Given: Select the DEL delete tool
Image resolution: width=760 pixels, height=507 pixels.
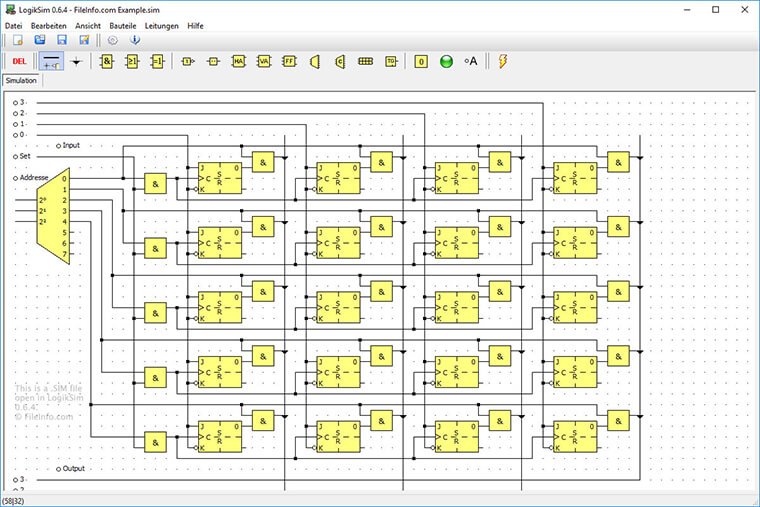Looking at the screenshot, I should click(x=20, y=61).
